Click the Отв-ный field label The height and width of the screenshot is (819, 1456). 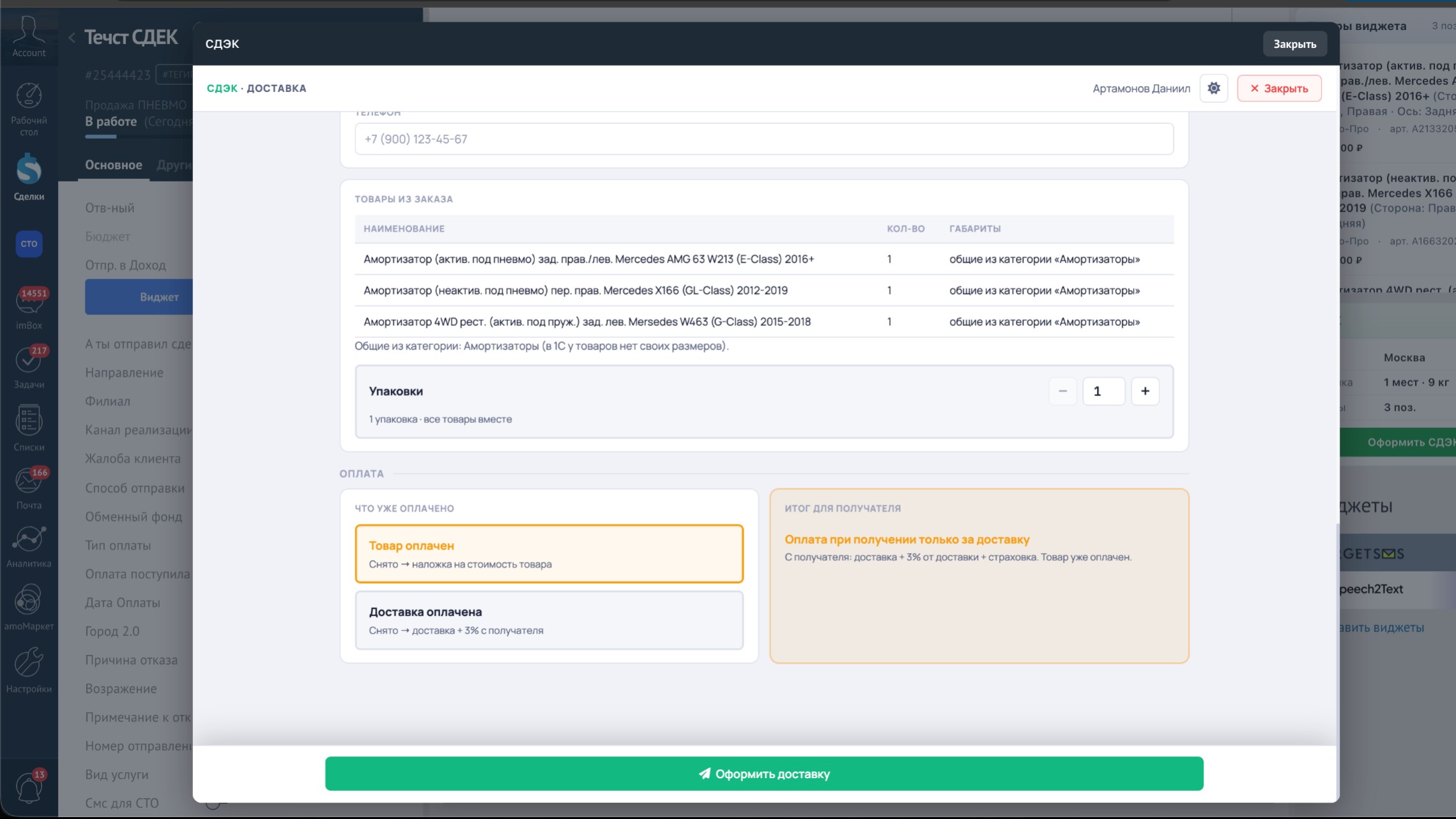109,208
